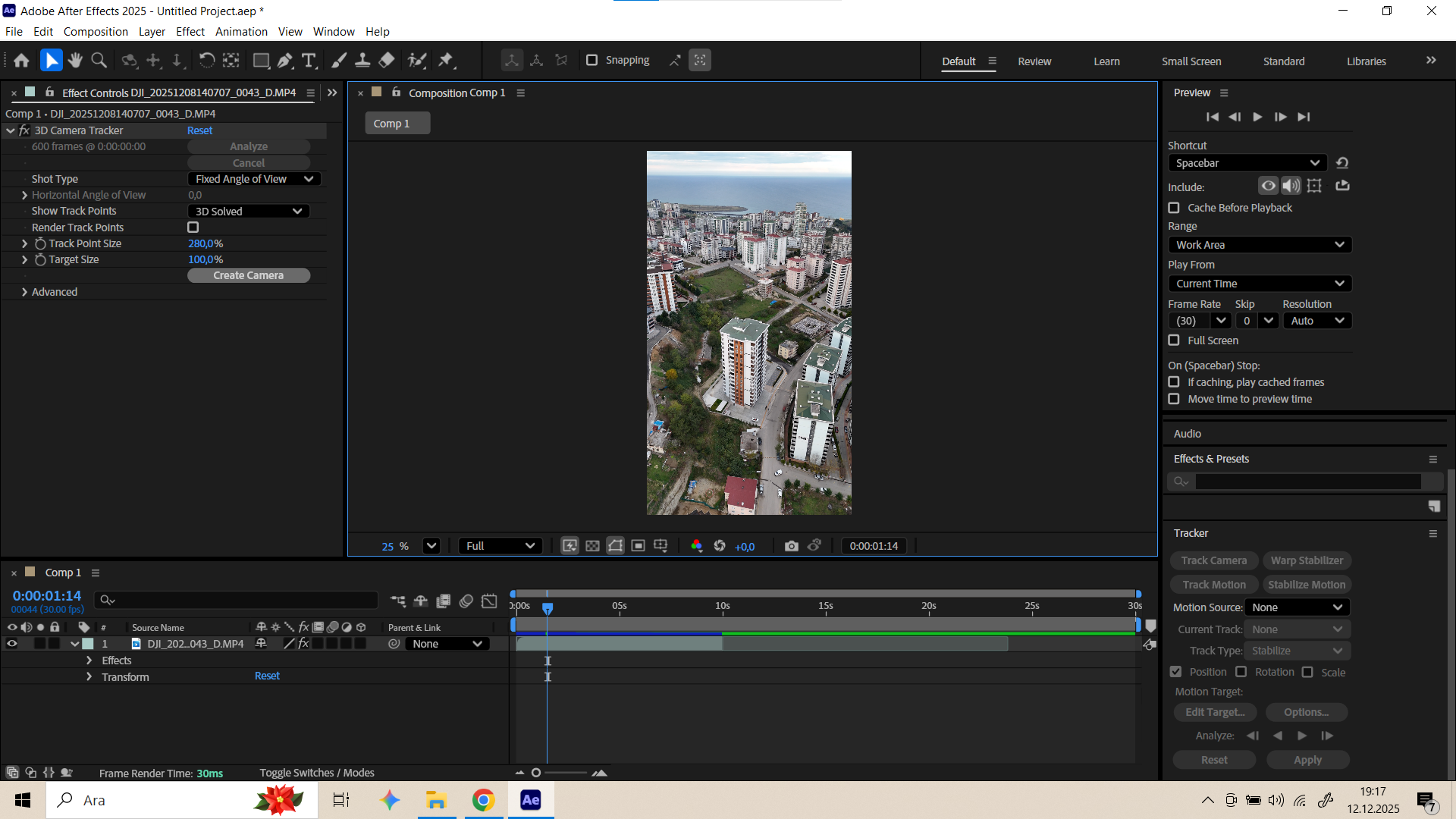Screen dimensions: 1456x819
Task: Hide the DJI video layer eye
Action: pyautogui.click(x=12, y=644)
